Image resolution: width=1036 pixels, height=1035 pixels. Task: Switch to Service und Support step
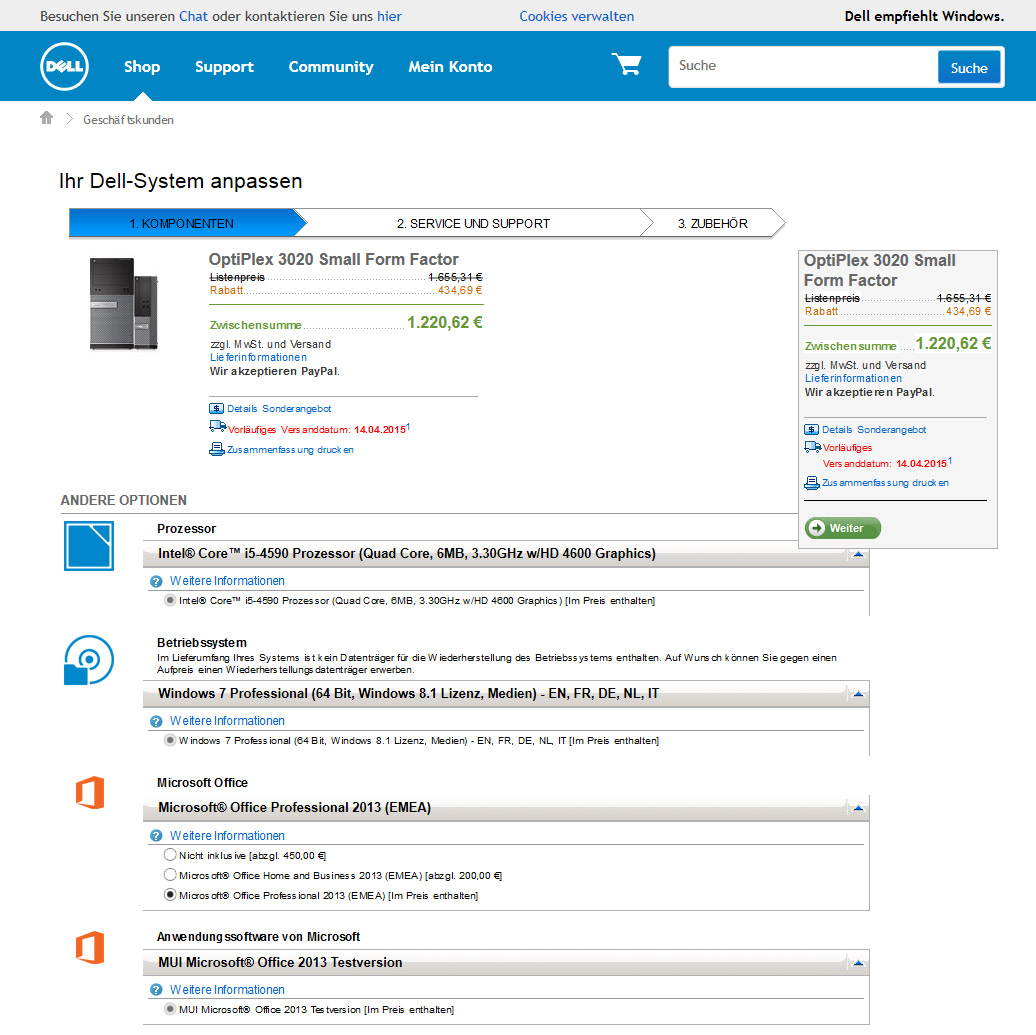click(x=473, y=223)
